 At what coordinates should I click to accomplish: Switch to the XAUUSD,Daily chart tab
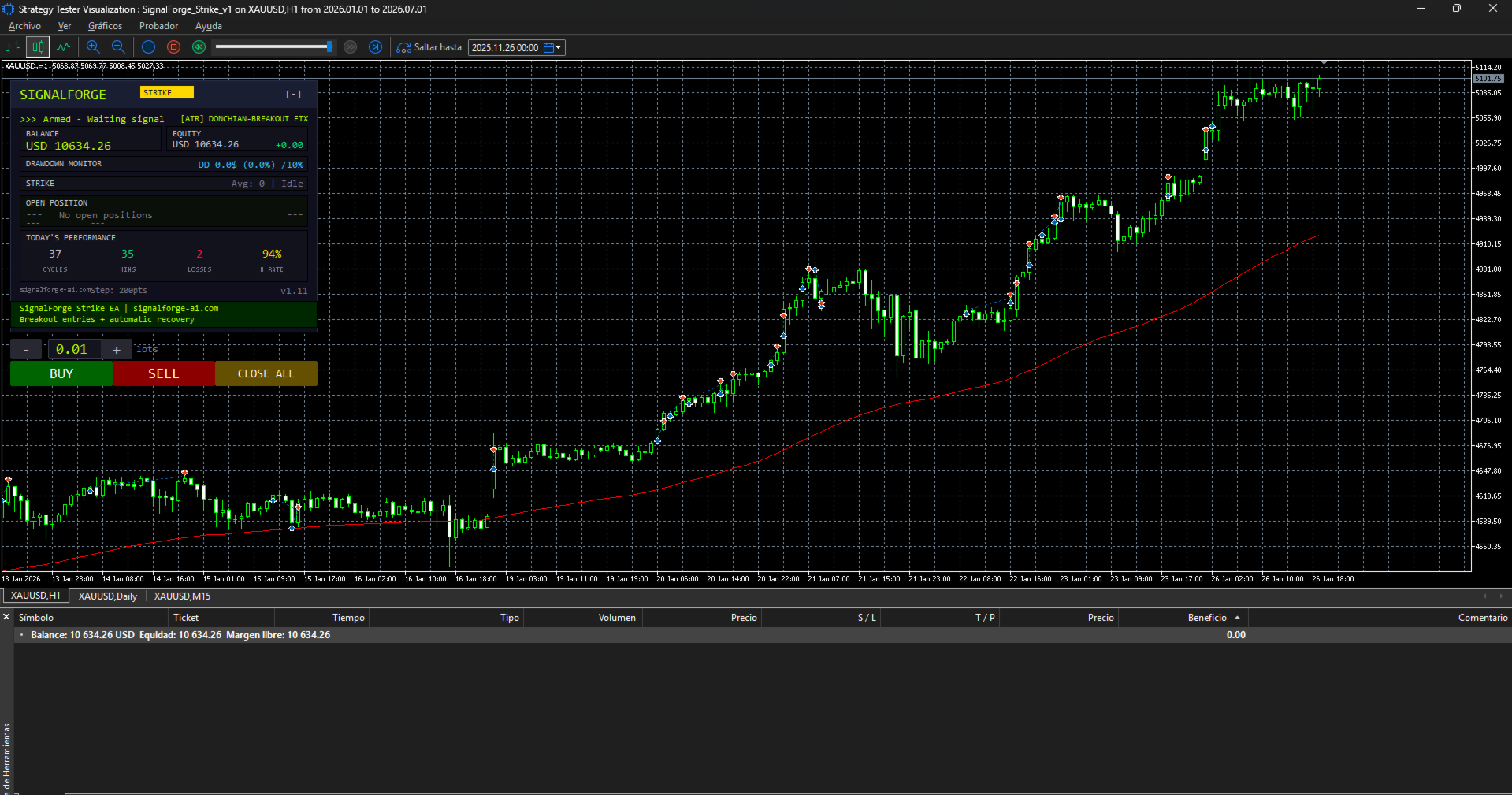(x=108, y=596)
